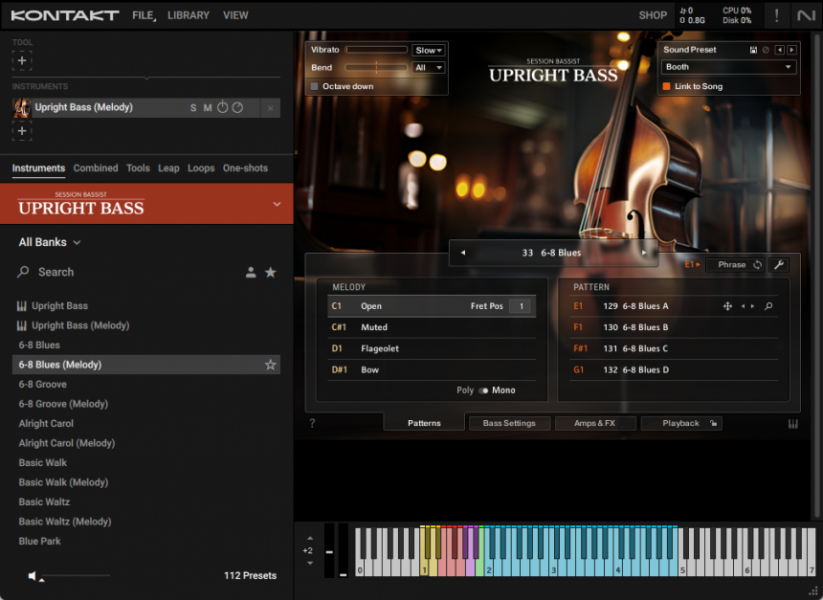Open the Sound Preset dropdown showing Booth

click(727, 67)
